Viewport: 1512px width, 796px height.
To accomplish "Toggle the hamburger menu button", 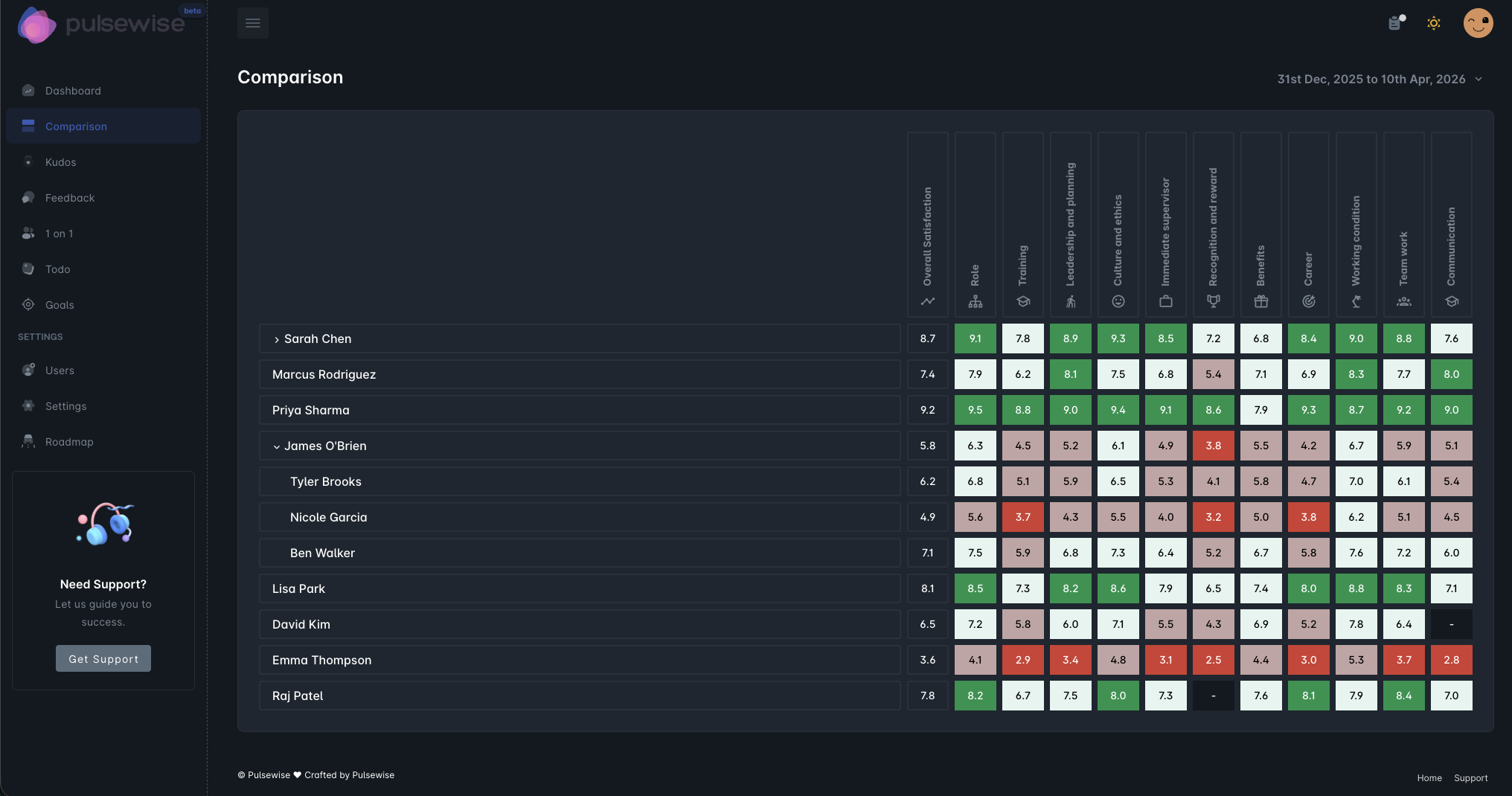I will point(252,22).
